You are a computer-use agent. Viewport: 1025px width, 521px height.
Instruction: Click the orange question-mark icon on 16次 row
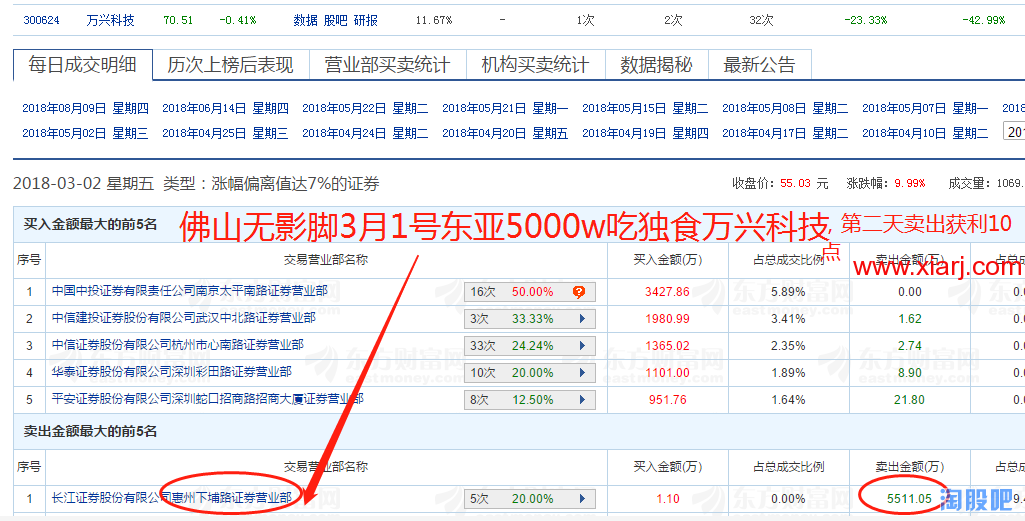pyautogui.click(x=579, y=292)
